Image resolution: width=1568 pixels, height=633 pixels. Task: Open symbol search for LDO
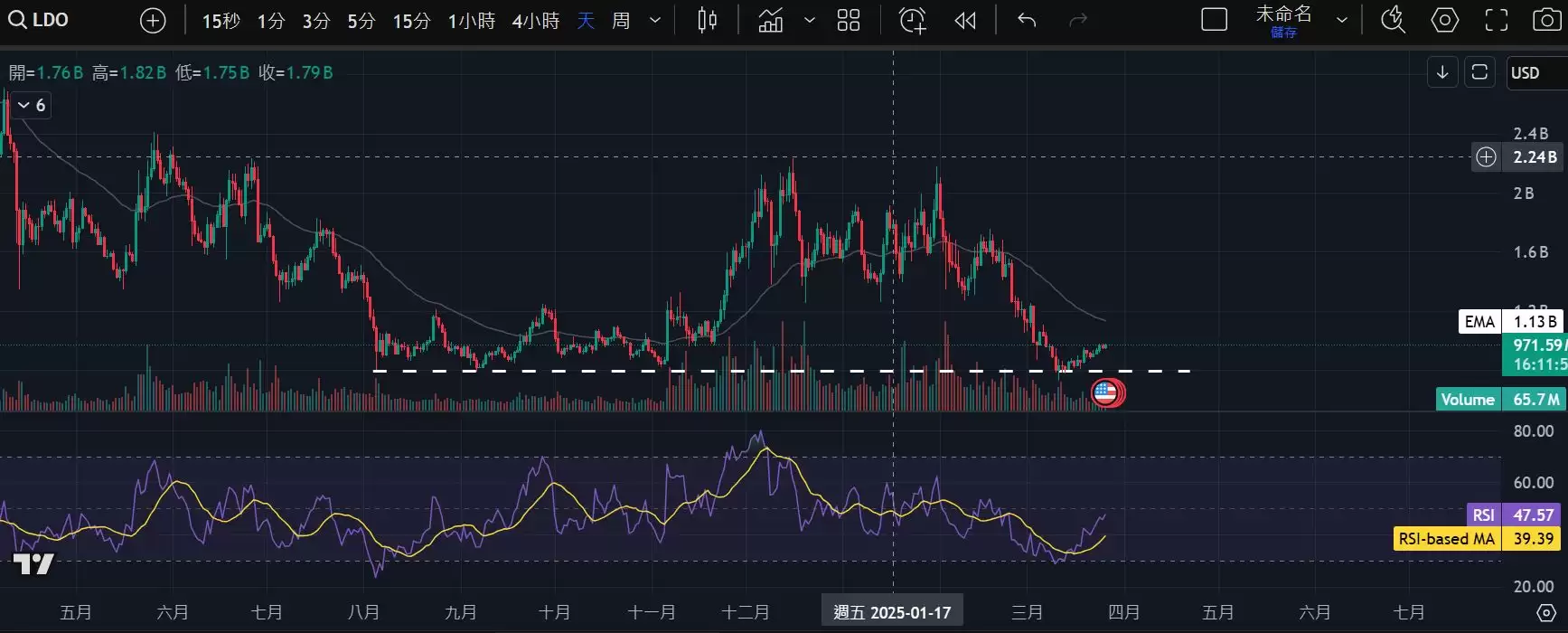(39, 20)
